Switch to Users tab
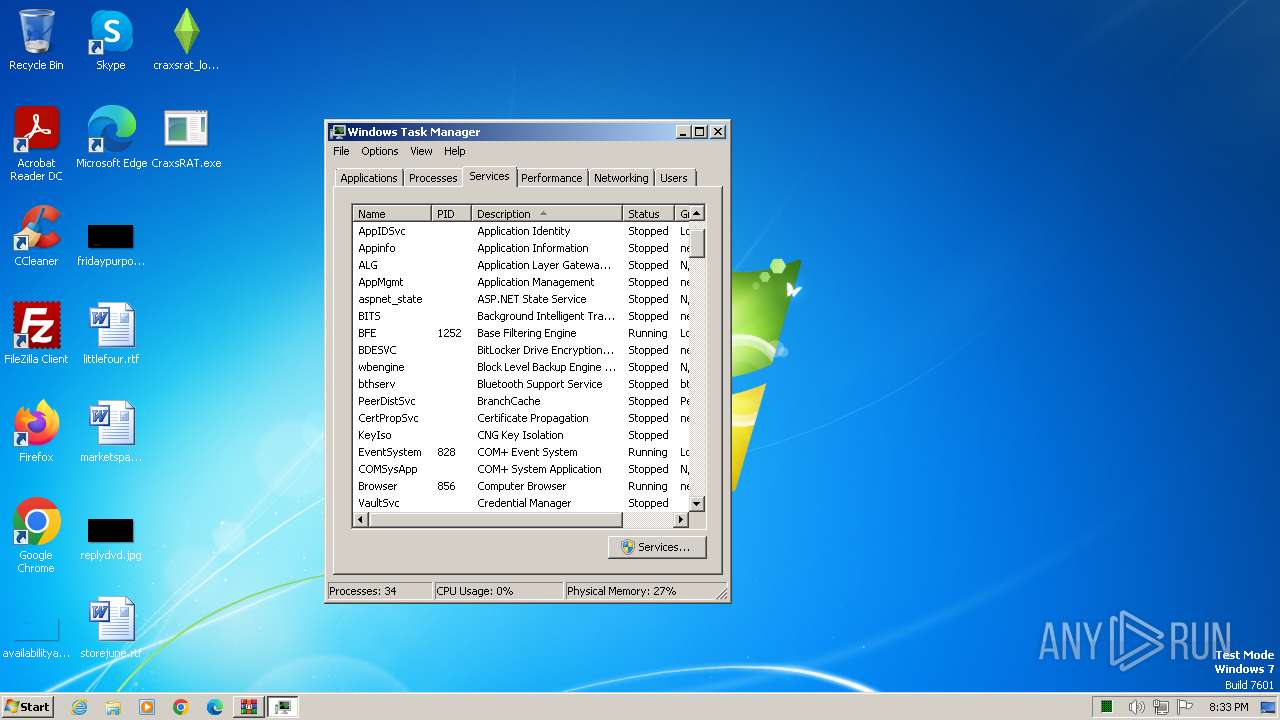1280x720 pixels. (674, 178)
